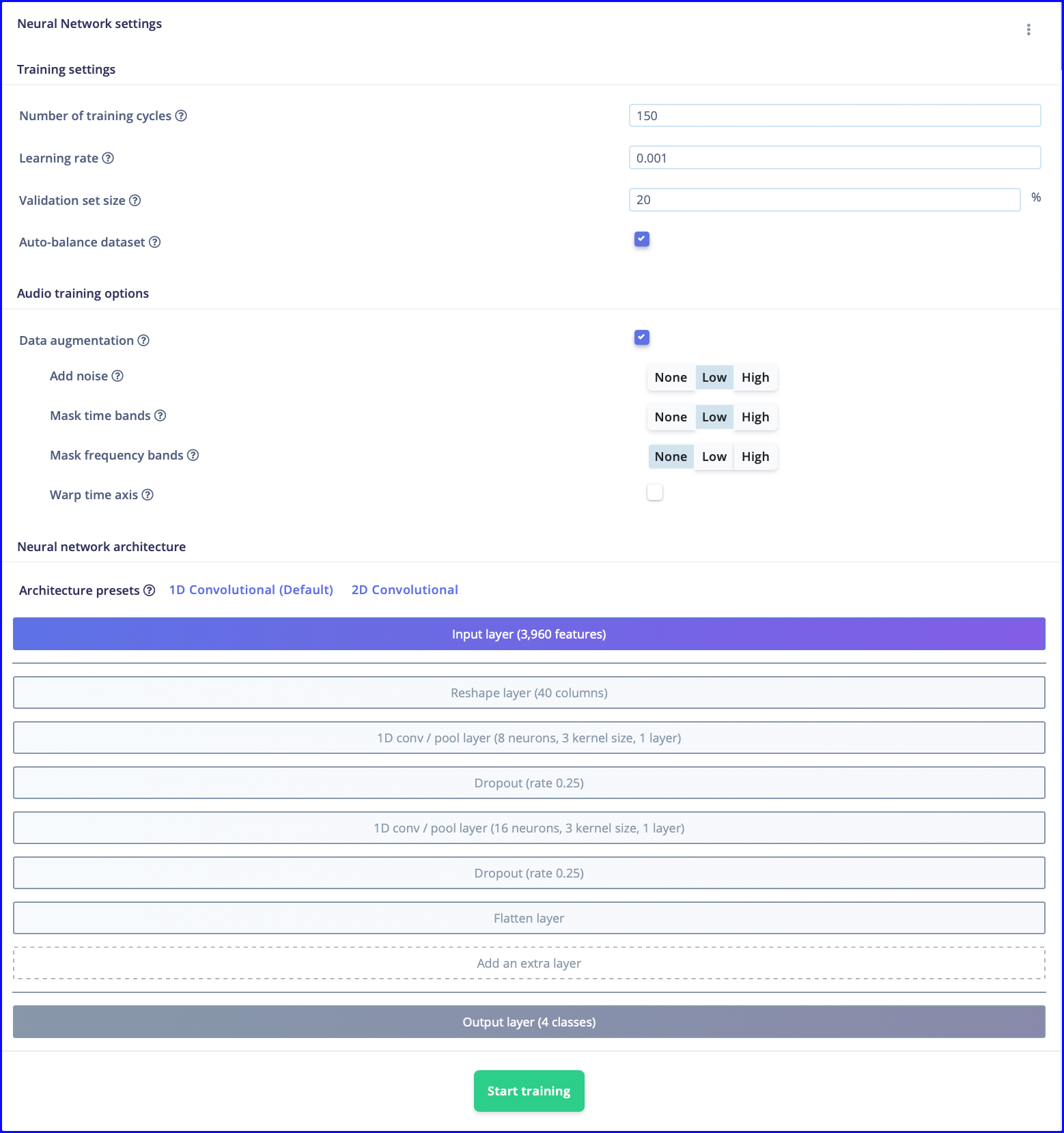The width and height of the screenshot is (1064, 1133).
Task: Click the Start training button
Action: [x=529, y=1091]
